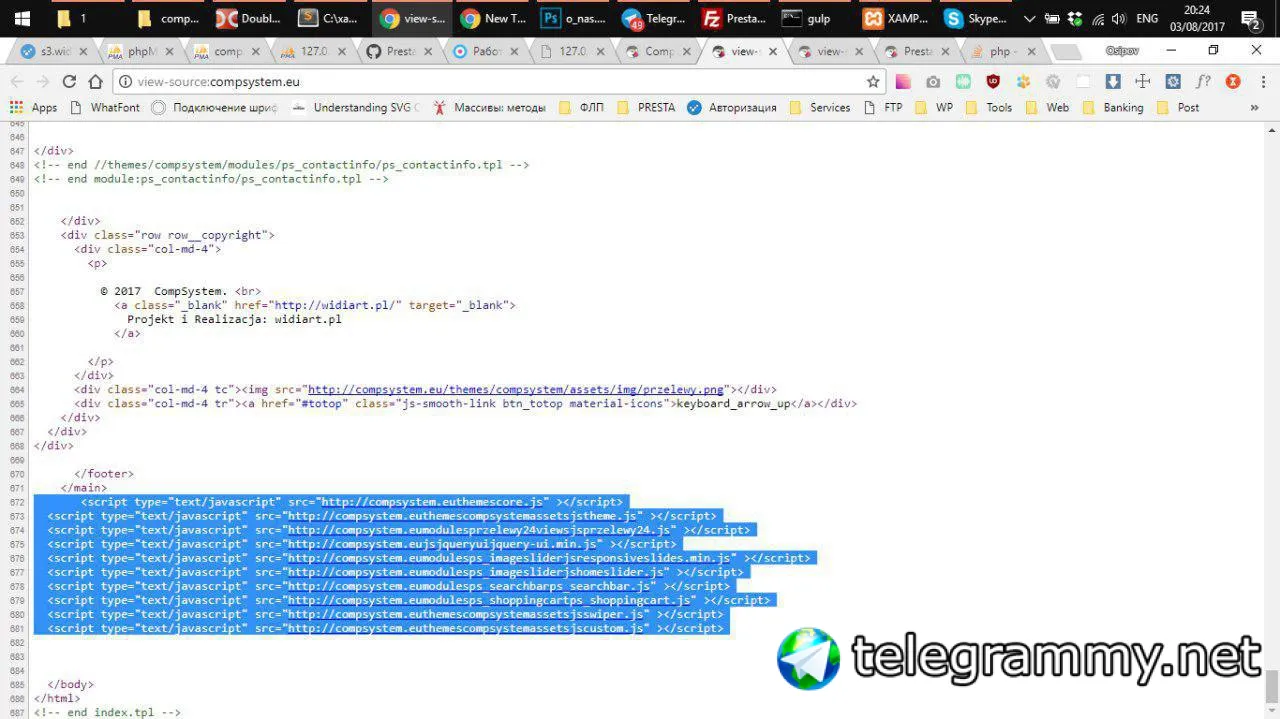Switch to Telegram in the taskbar
Image resolution: width=1280 pixels, height=719 pixels.
(655, 18)
